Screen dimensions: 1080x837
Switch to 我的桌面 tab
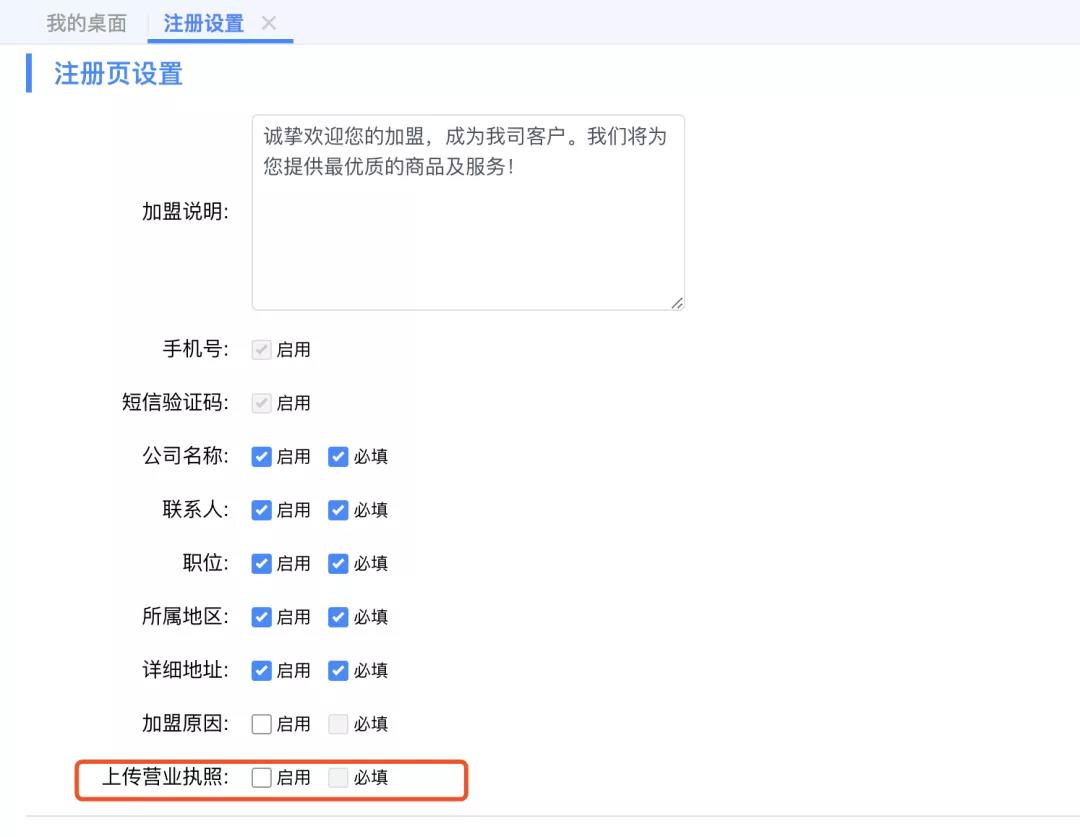[89, 23]
